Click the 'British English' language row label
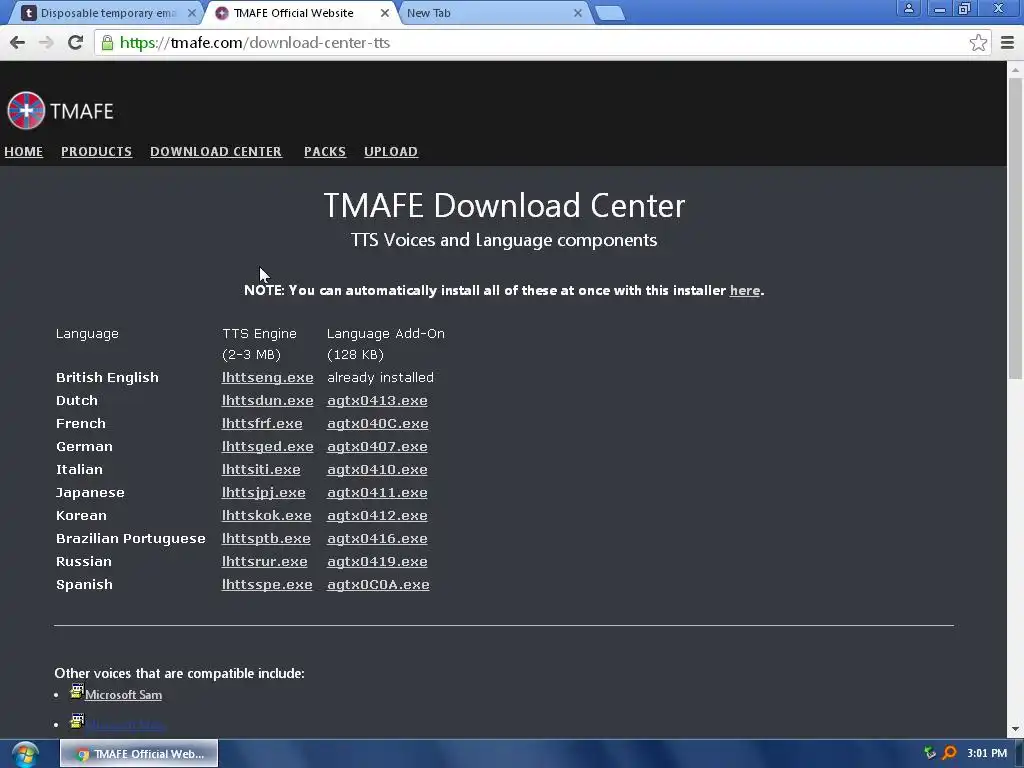1024x768 pixels. [107, 377]
